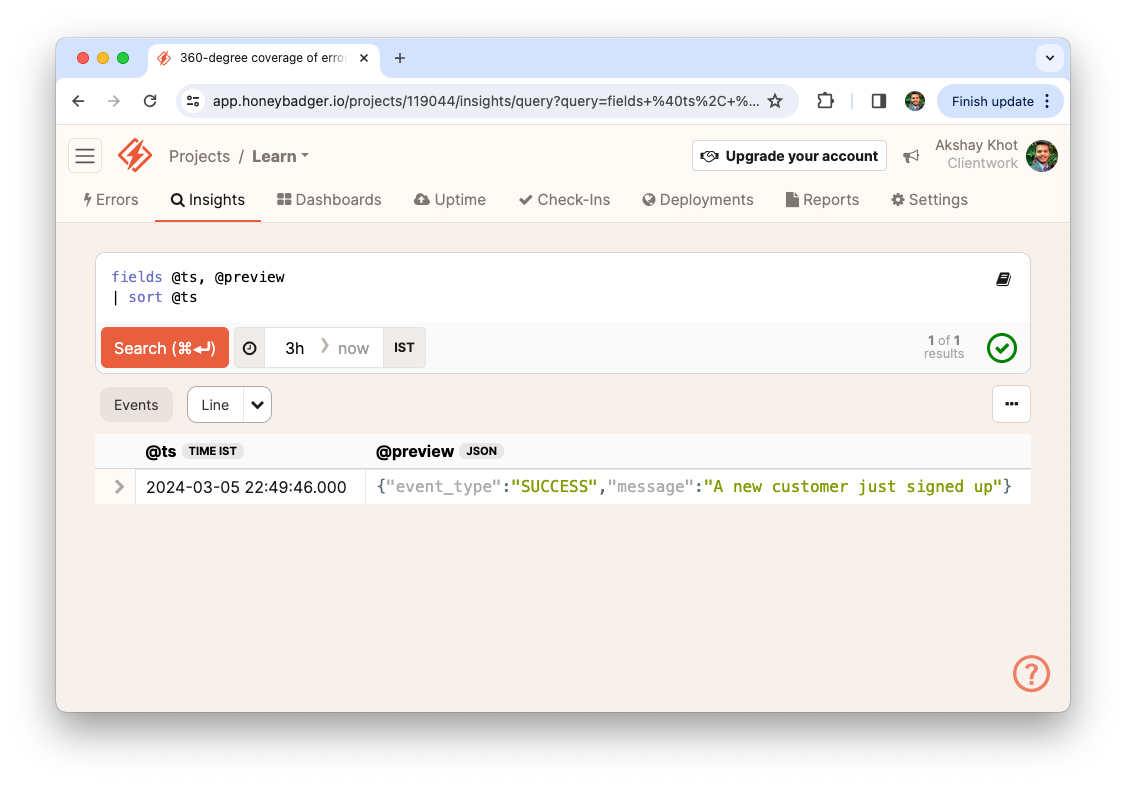This screenshot has width=1126, height=786.
Task: Open the Line chart type dropdown
Action: 257,404
